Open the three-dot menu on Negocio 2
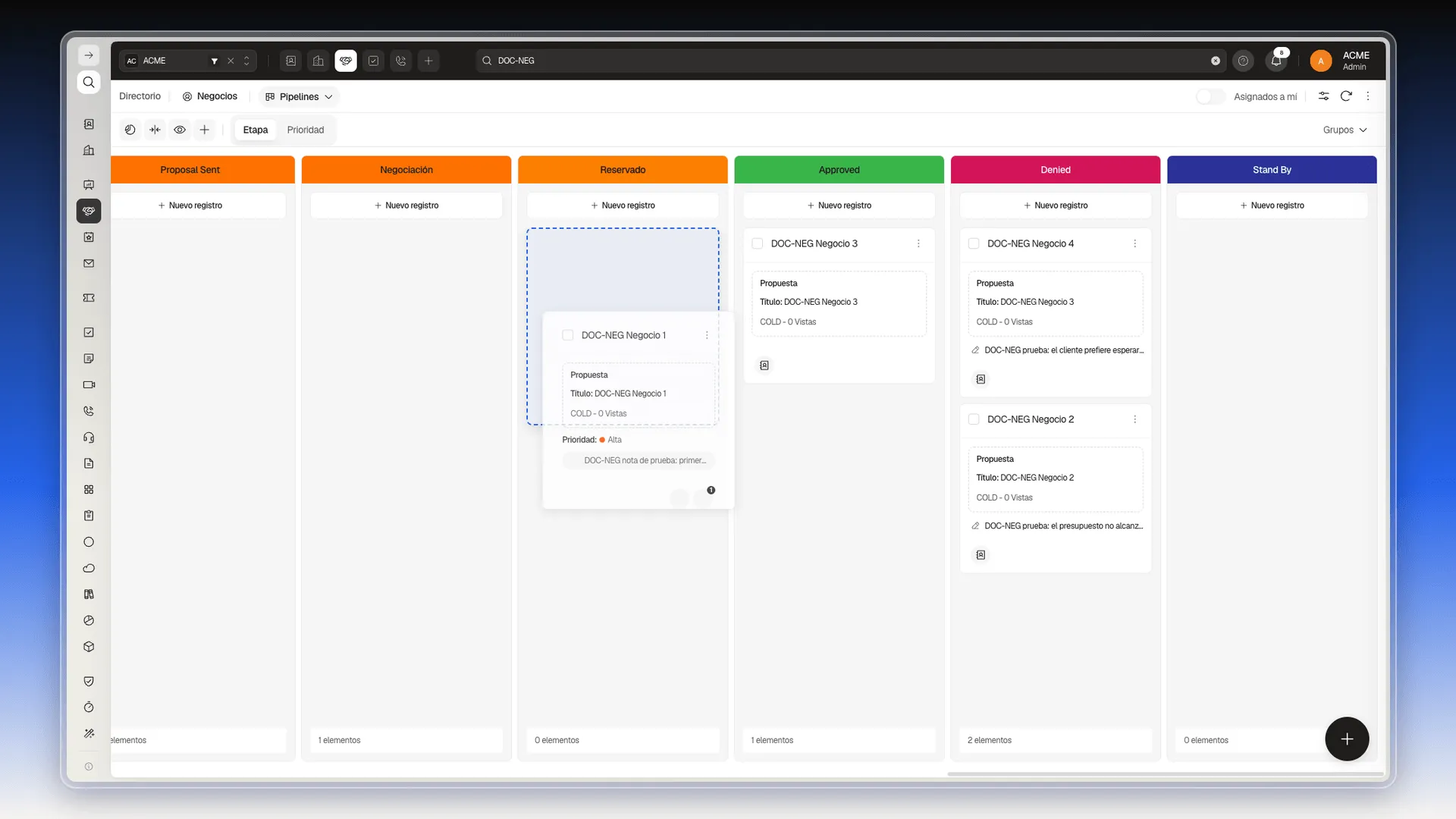The width and height of the screenshot is (1456, 819). tap(1134, 419)
